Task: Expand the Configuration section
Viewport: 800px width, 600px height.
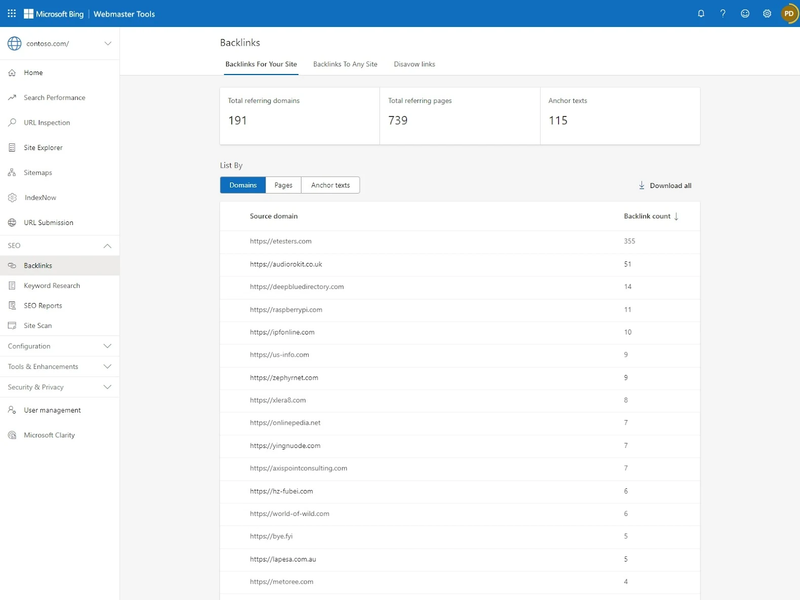Action: click(x=59, y=346)
